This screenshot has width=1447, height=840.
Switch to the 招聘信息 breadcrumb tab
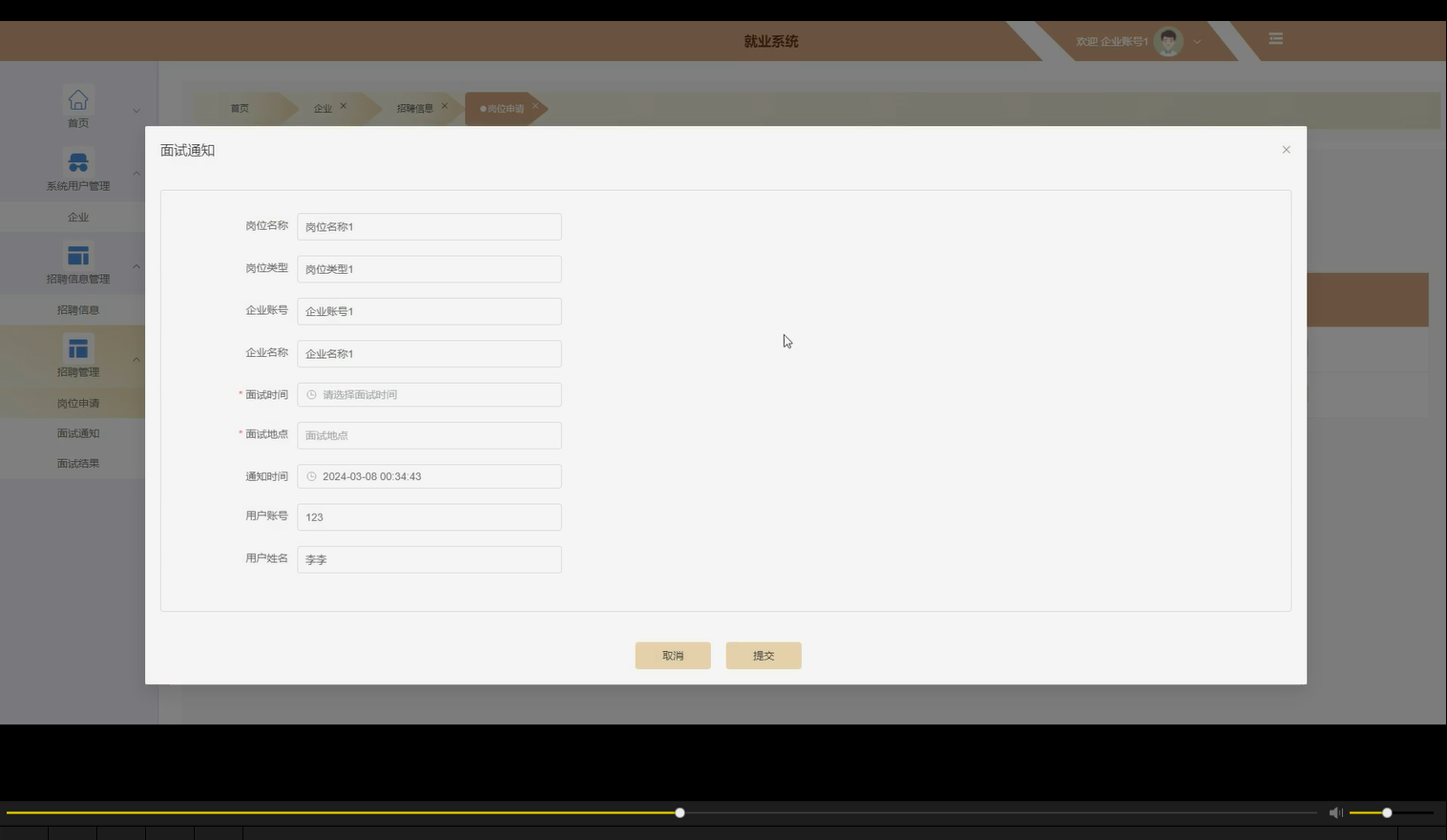tap(414, 109)
